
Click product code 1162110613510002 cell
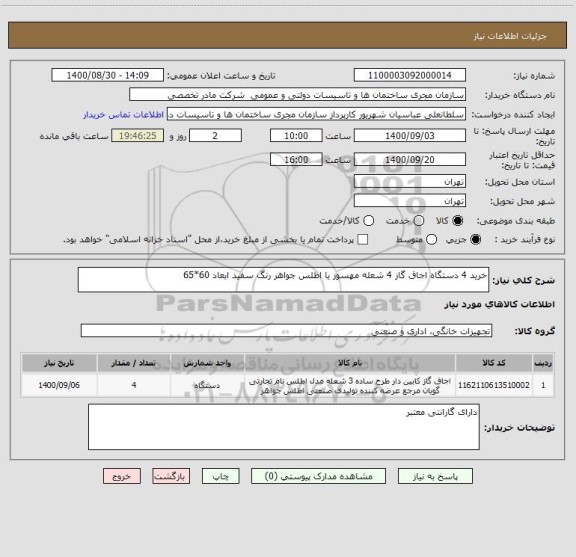[494, 385]
